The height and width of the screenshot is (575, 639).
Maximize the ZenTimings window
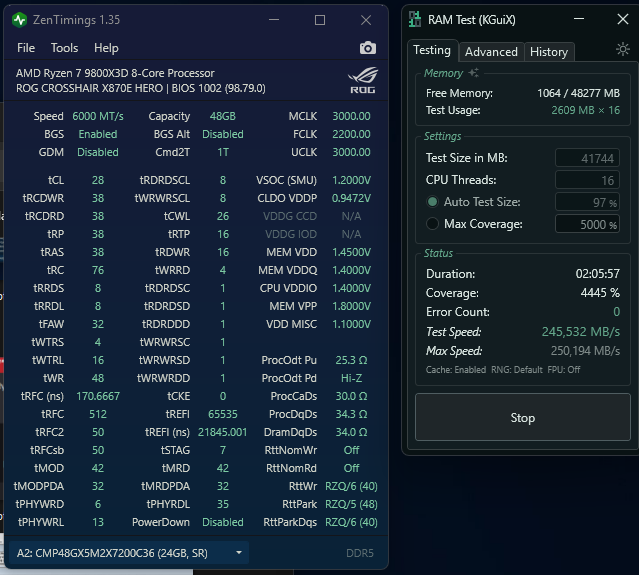pyautogui.click(x=320, y=20)
